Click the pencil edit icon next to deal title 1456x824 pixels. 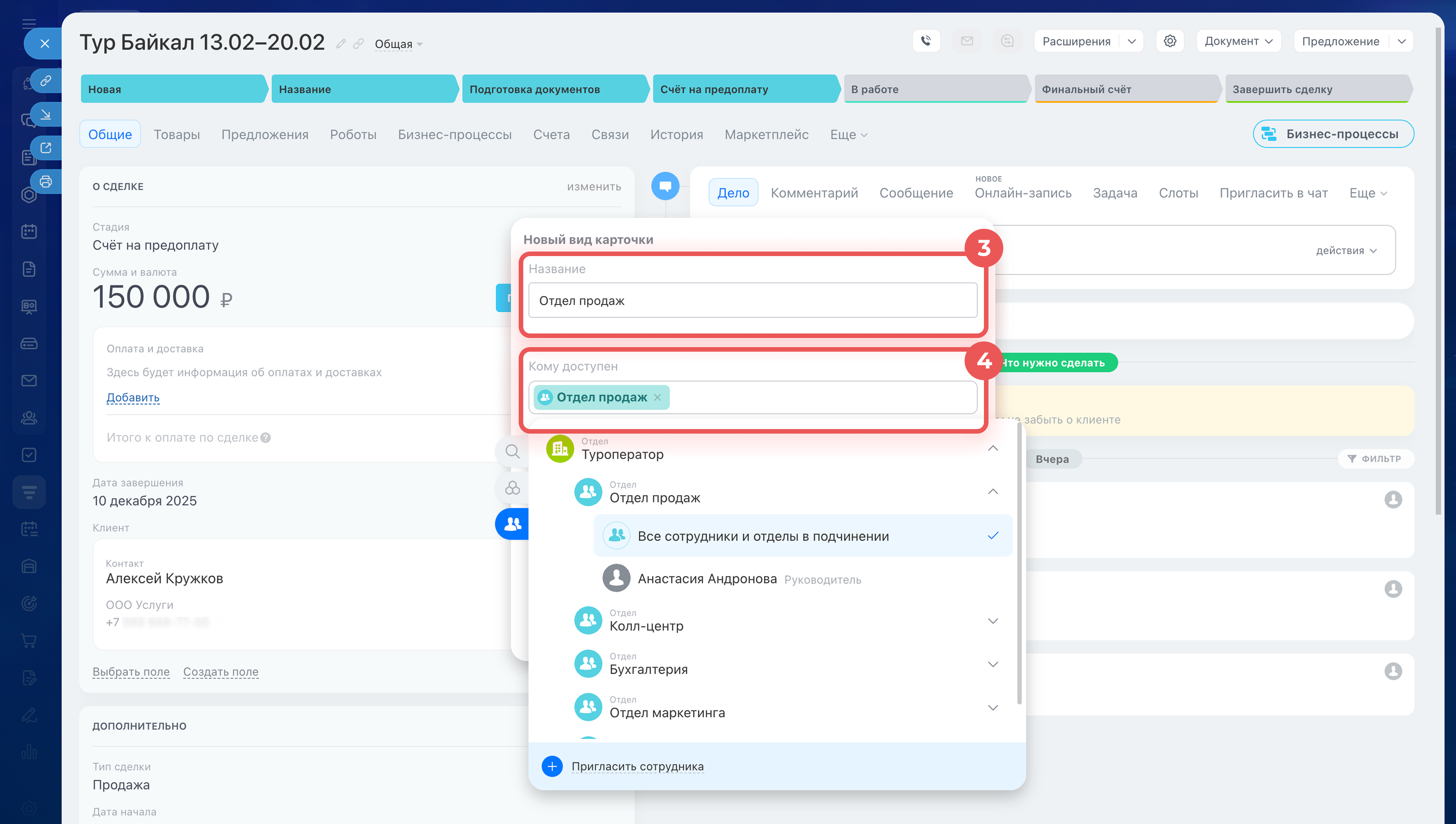pyautogui.click(x=340, y=44)
